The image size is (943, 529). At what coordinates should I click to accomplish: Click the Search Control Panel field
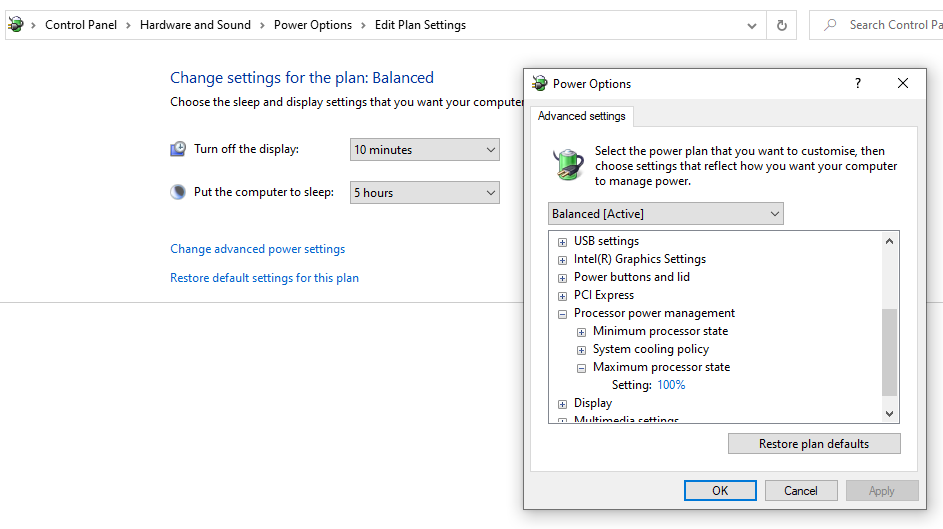876,25
